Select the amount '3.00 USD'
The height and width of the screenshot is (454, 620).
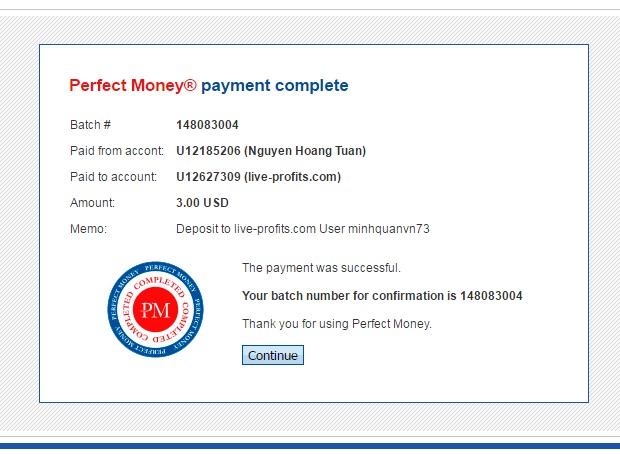click(202, 203)
